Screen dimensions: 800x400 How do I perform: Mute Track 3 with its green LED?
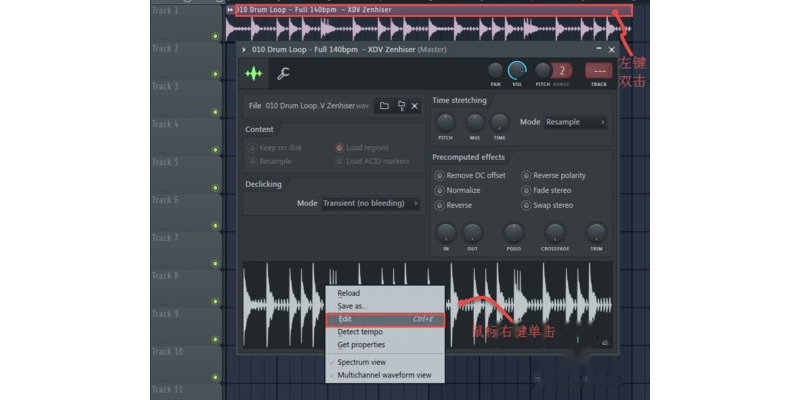pyautogui.click(x=215, y=112)
